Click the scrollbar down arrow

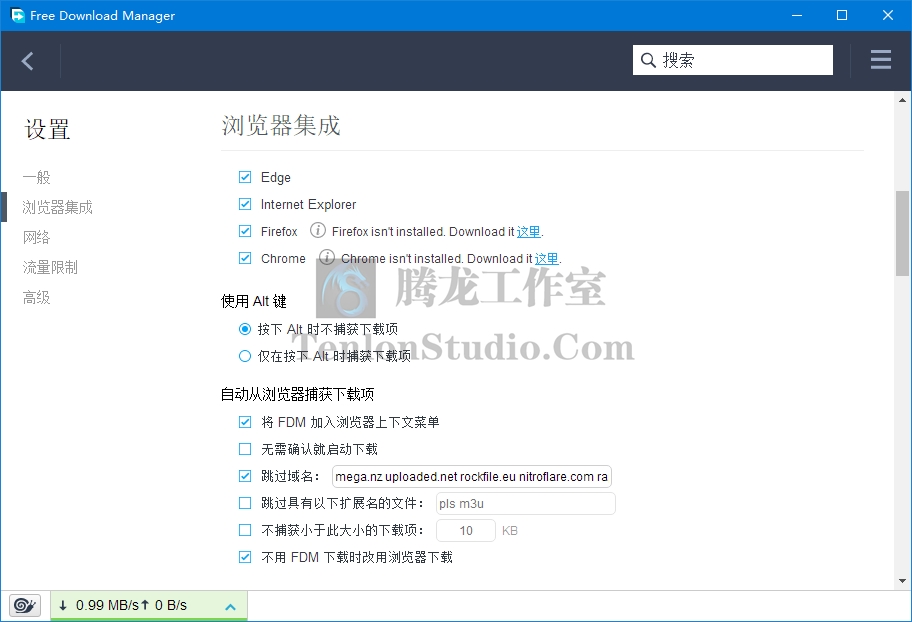(902, 581)
